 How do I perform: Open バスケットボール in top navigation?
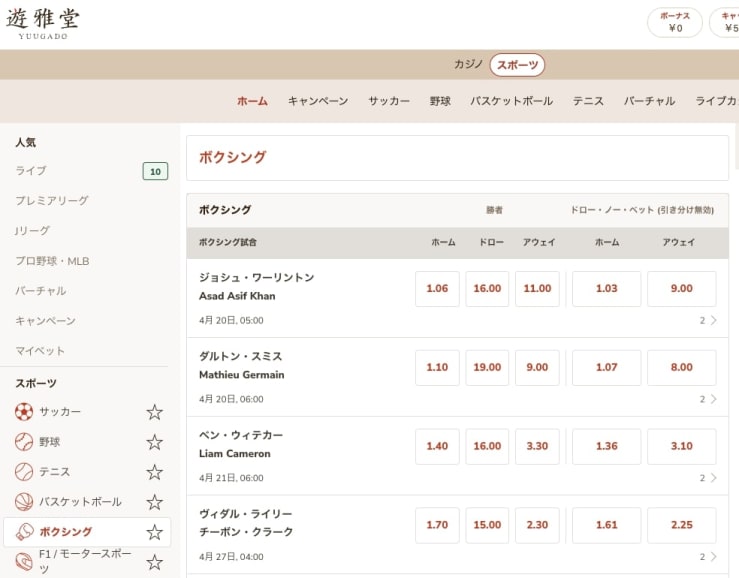pyautogui.click(x=511, y=101)
